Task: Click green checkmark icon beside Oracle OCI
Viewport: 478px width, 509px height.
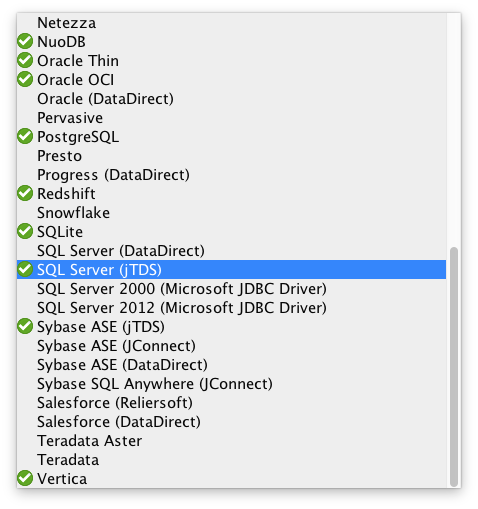Action: 25,79
